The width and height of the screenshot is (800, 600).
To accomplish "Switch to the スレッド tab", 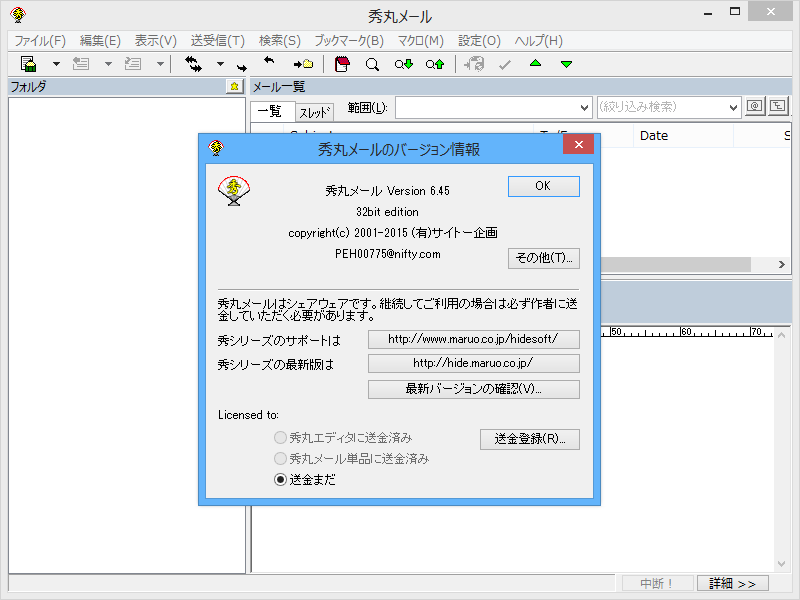I will click(313, 112).
